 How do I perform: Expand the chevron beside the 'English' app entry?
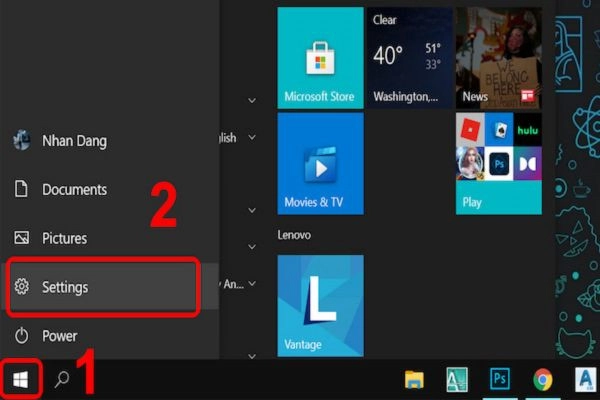tap(252, 137)
